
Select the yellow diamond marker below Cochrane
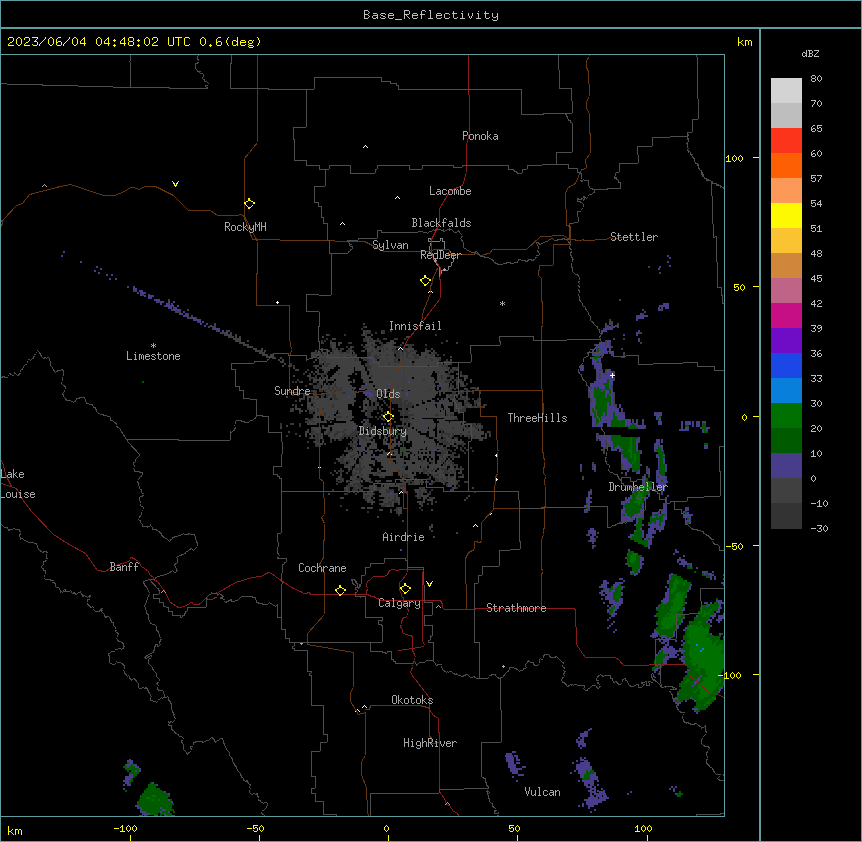[340, 590]
